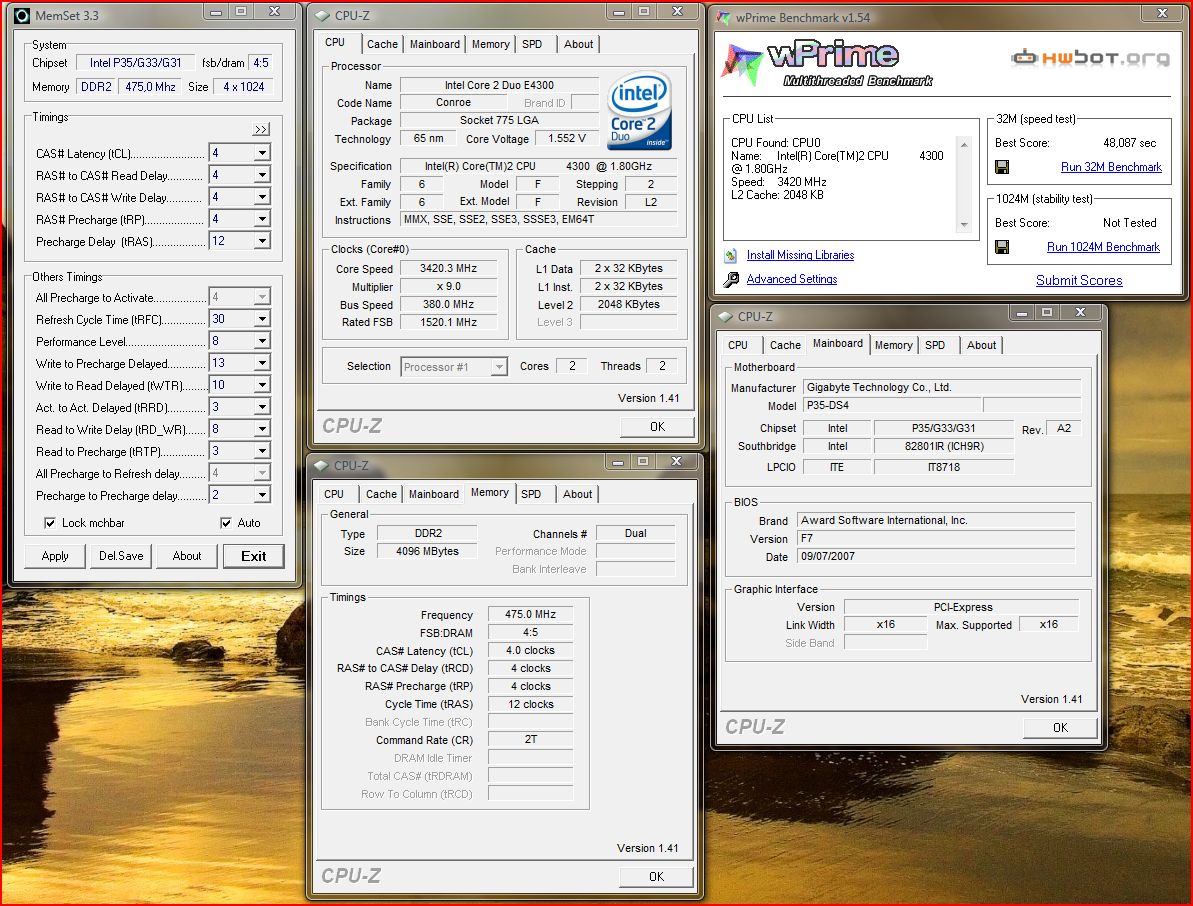Toggle the Lock mchbar checkbox
Screen dimensions: 1193x906
pyautogui.click(x=50, y=523)
